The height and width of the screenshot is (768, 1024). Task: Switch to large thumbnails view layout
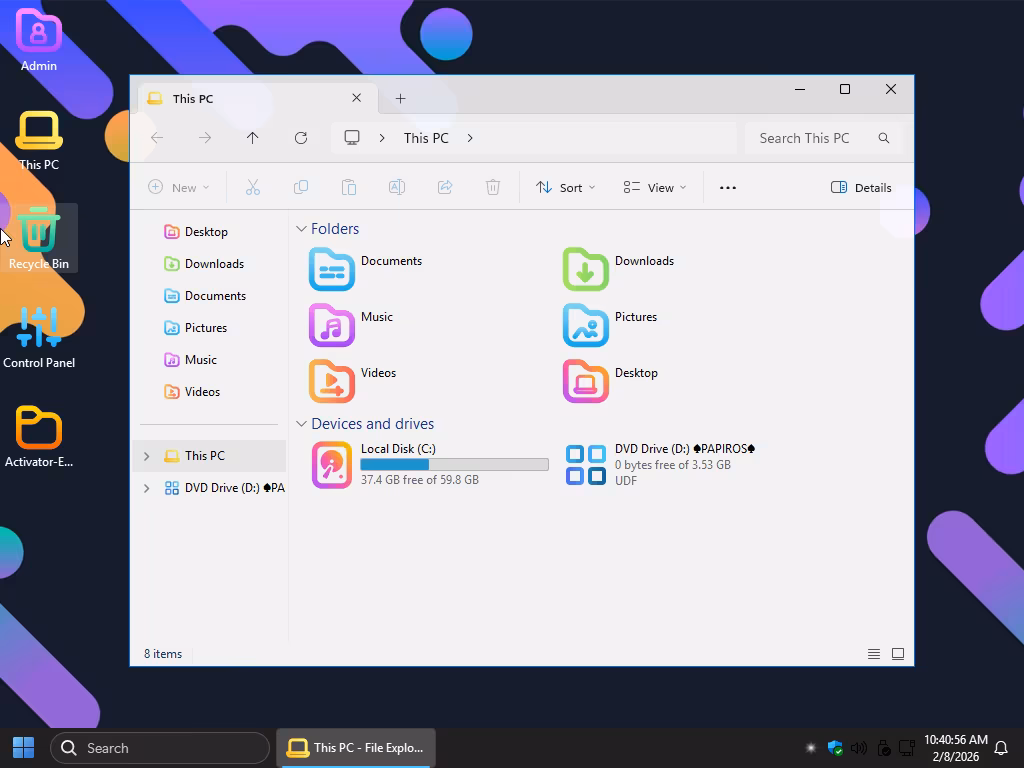pos(898,654)
